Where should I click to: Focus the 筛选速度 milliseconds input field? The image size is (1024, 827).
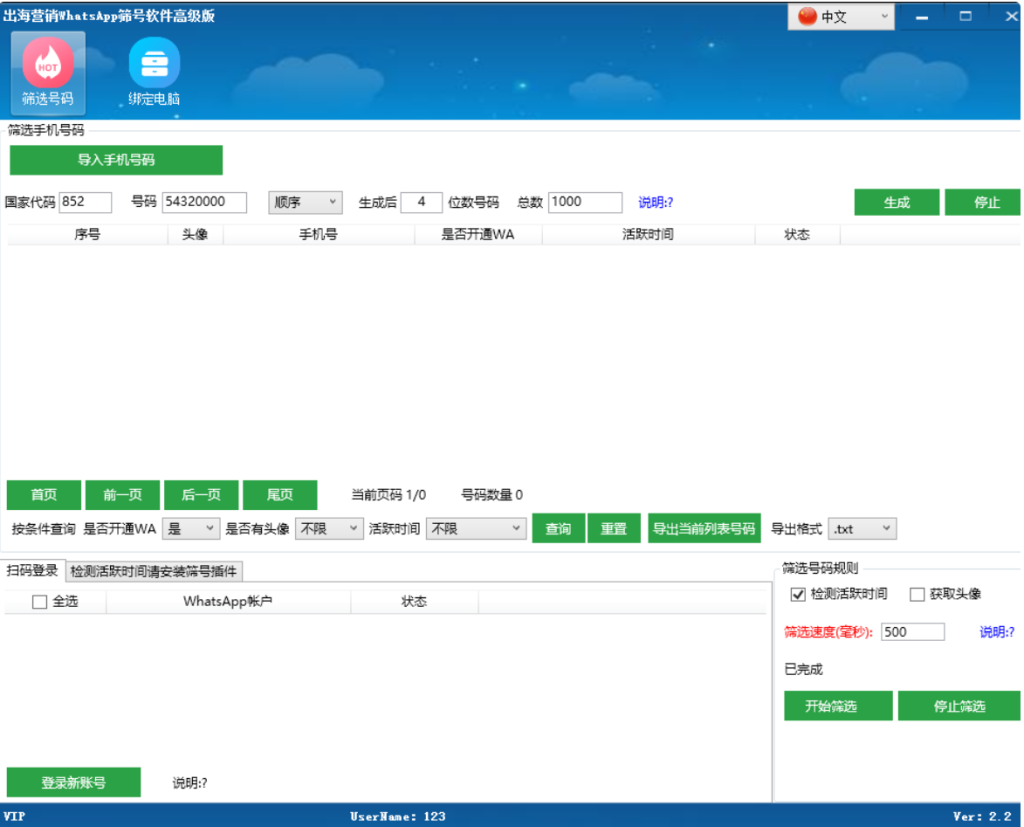click(x=912, y=632)
